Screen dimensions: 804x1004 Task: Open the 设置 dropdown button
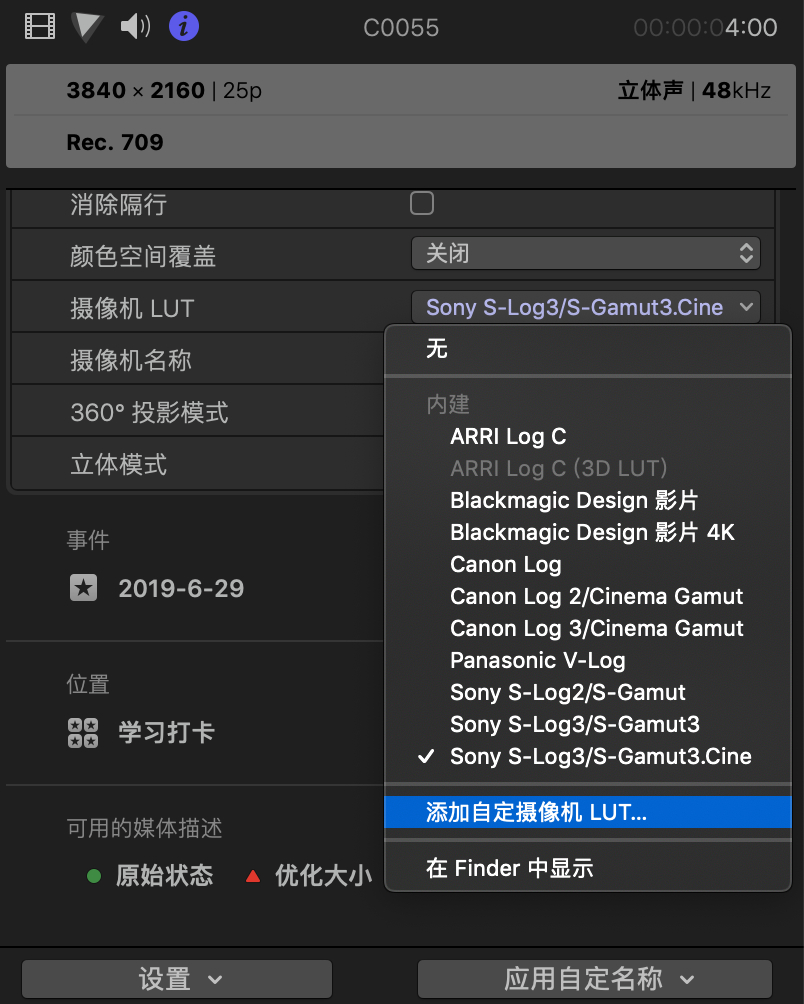coord(177,978)
